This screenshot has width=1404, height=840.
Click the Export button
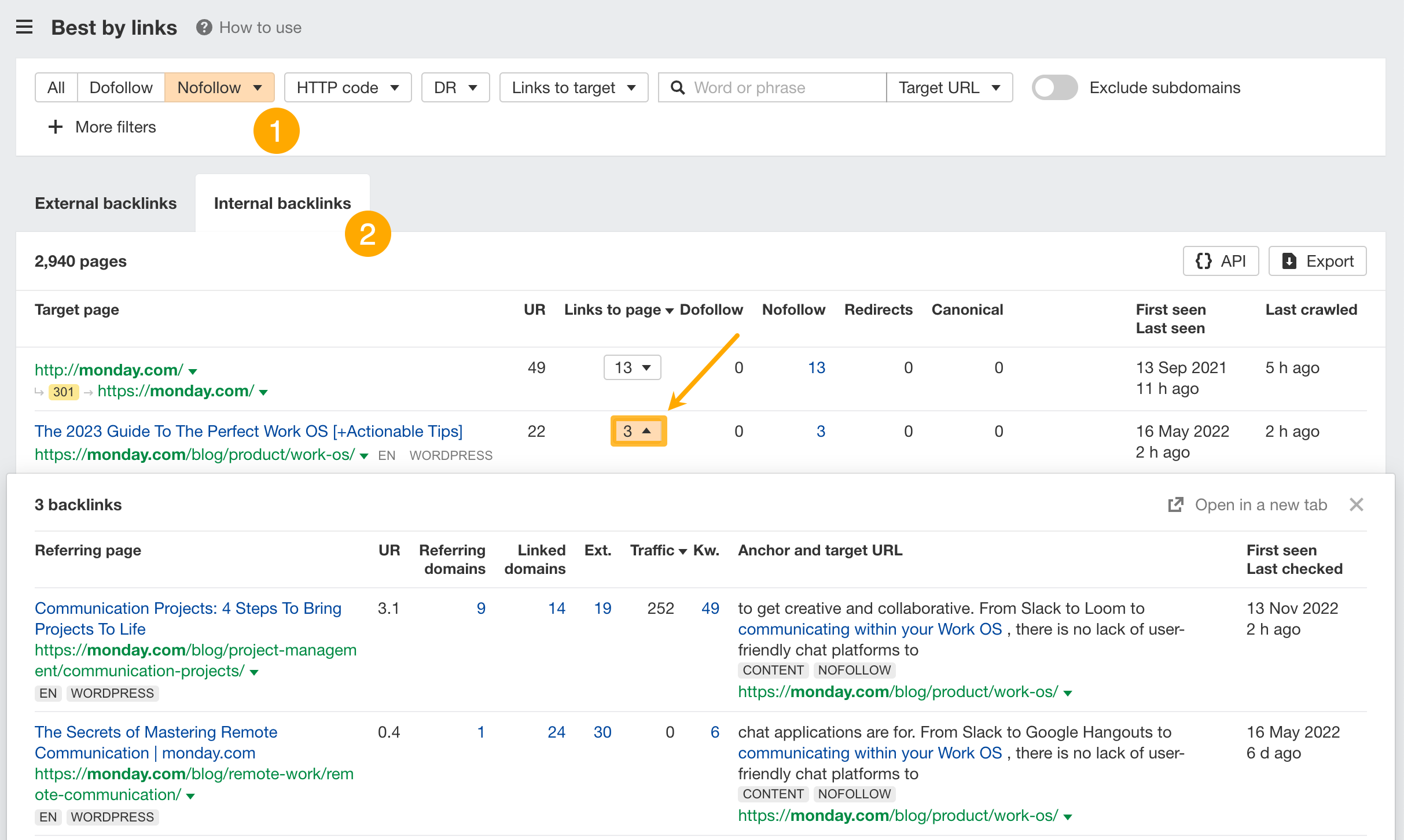[x=1317, y=261]
